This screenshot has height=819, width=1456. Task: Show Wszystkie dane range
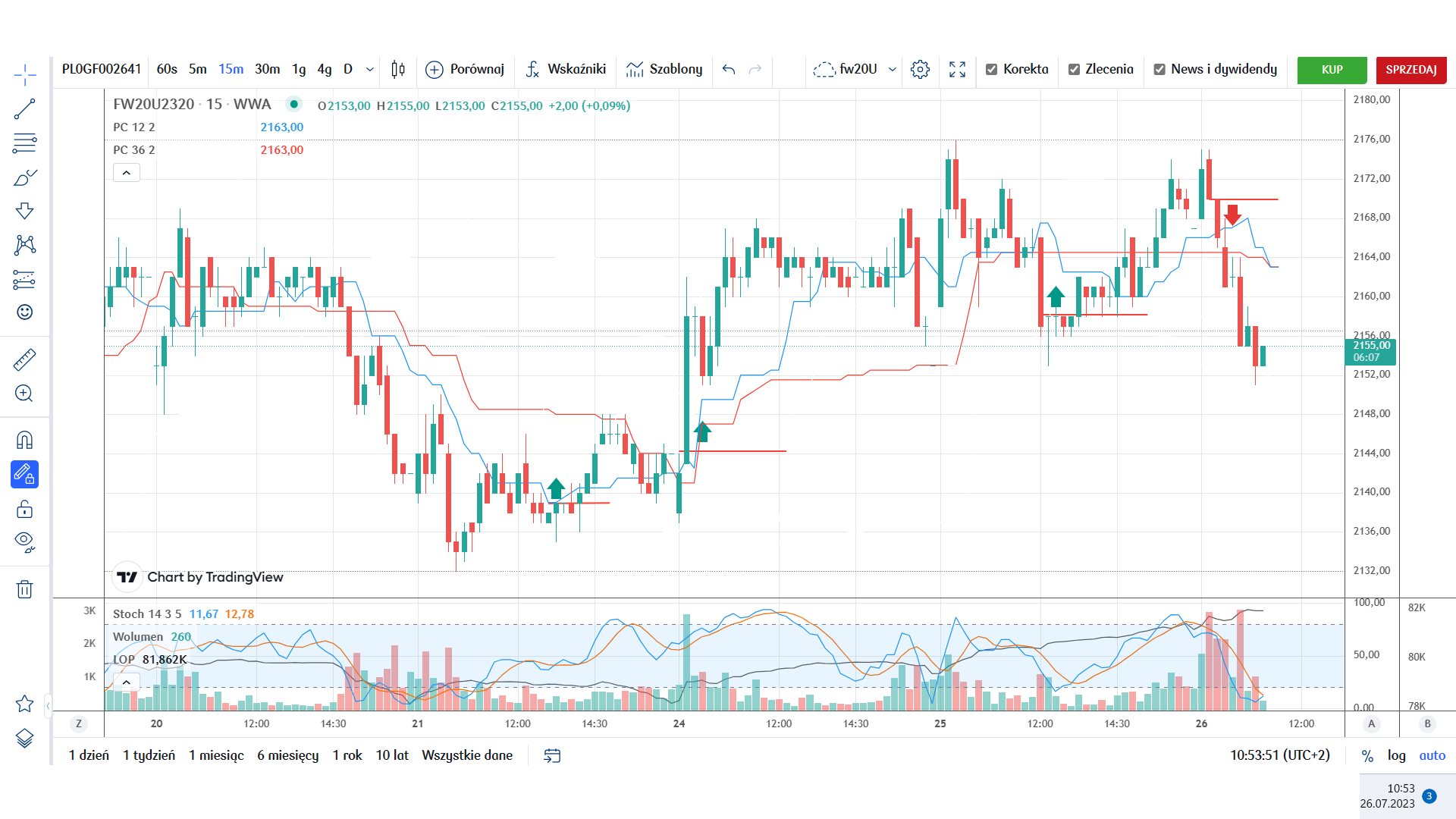point(467,755)
